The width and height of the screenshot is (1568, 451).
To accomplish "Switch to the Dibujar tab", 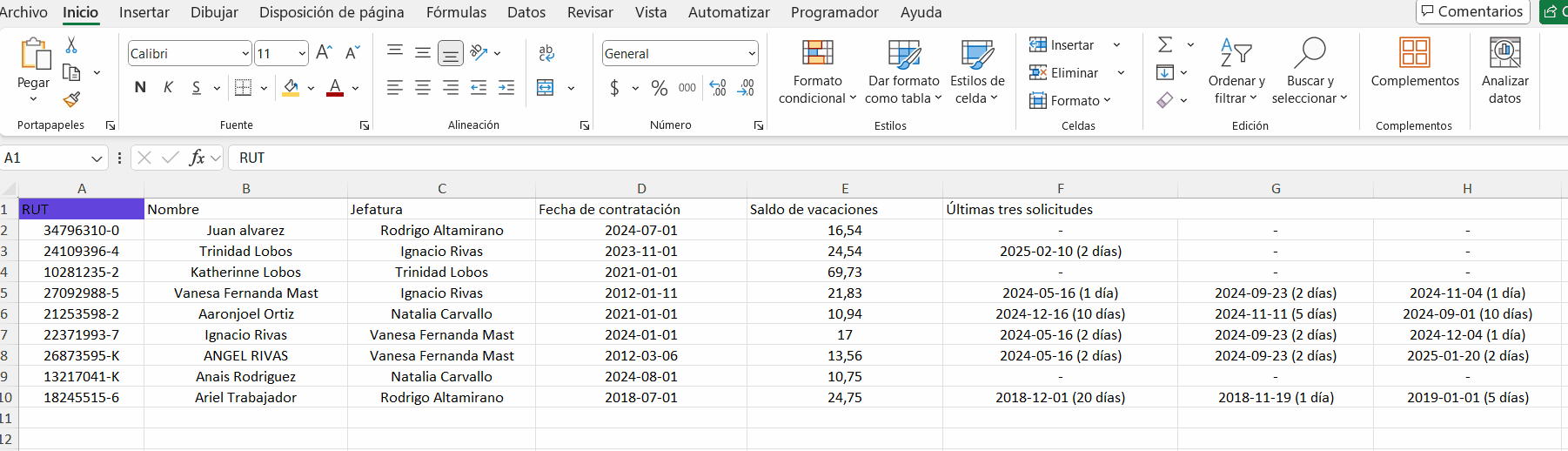I will click(x=214, y=12).
